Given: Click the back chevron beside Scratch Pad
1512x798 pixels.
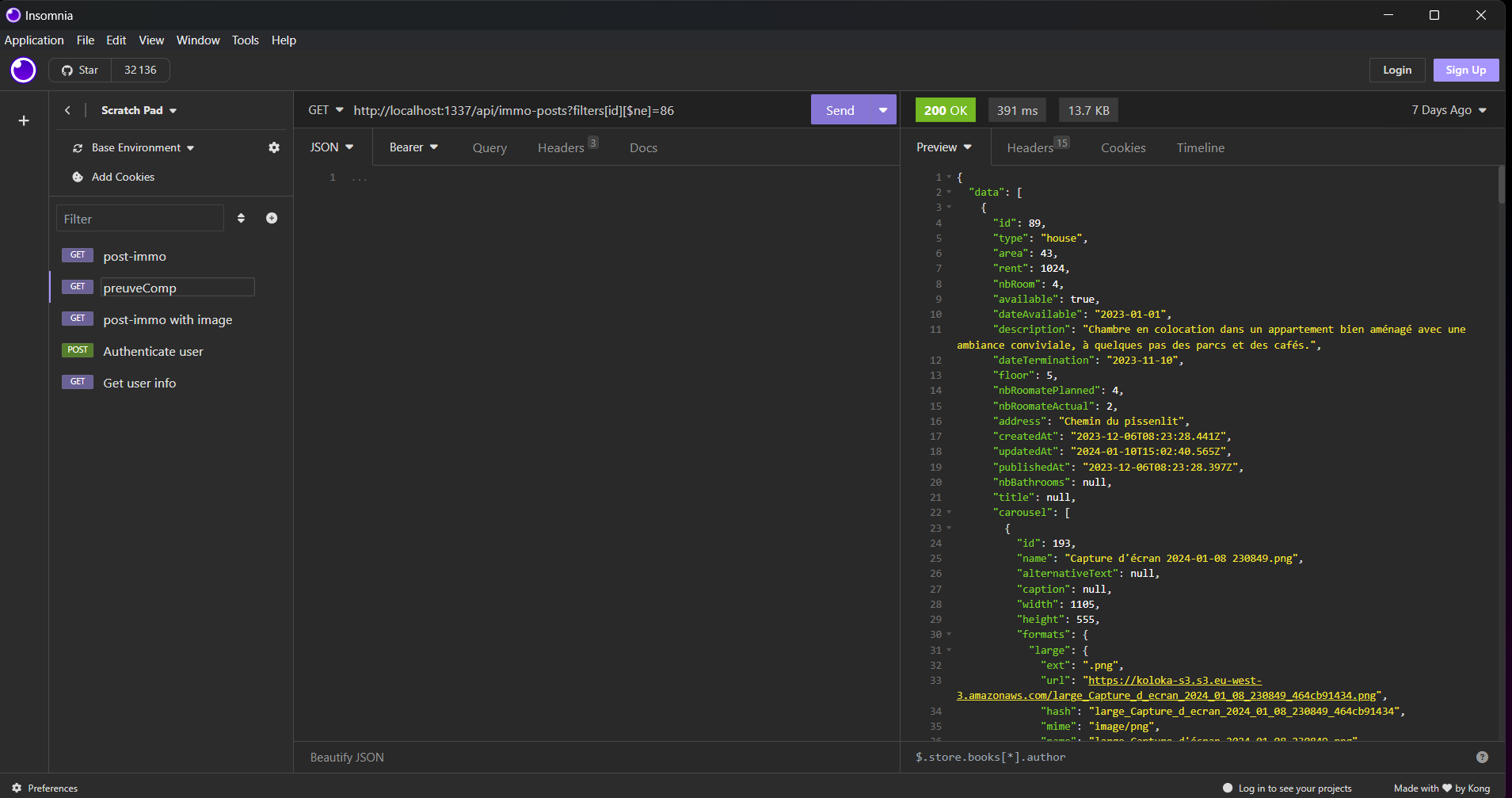Looking at the screenshot, I should (x=67, y=110).
